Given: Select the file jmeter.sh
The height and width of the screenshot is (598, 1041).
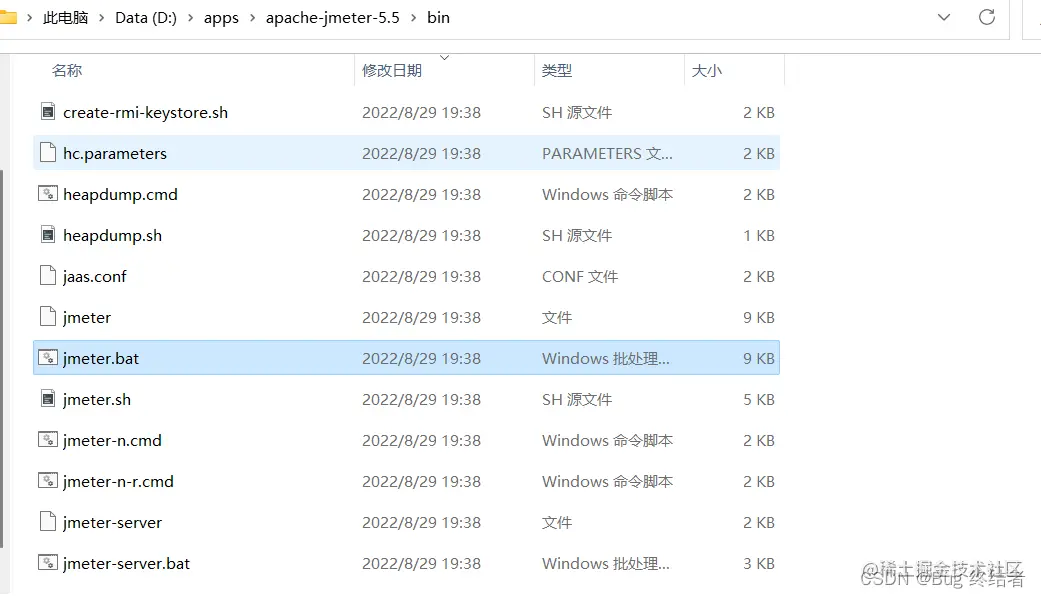Looking at the screenshot, I should (x=96, y=400).
